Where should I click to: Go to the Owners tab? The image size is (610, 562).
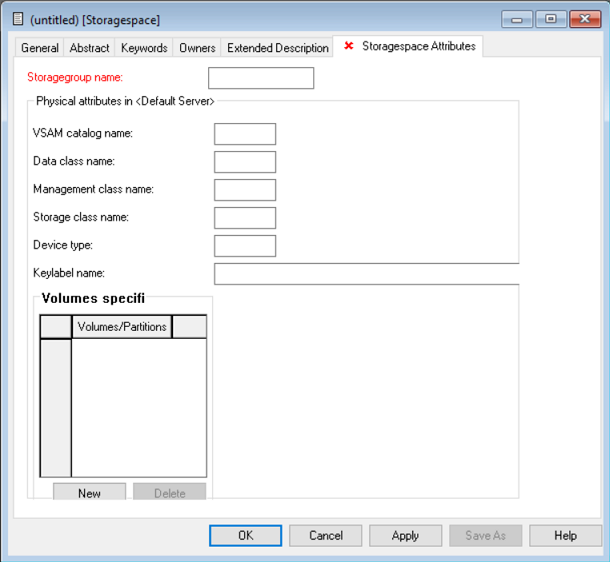tap(197, 48)
